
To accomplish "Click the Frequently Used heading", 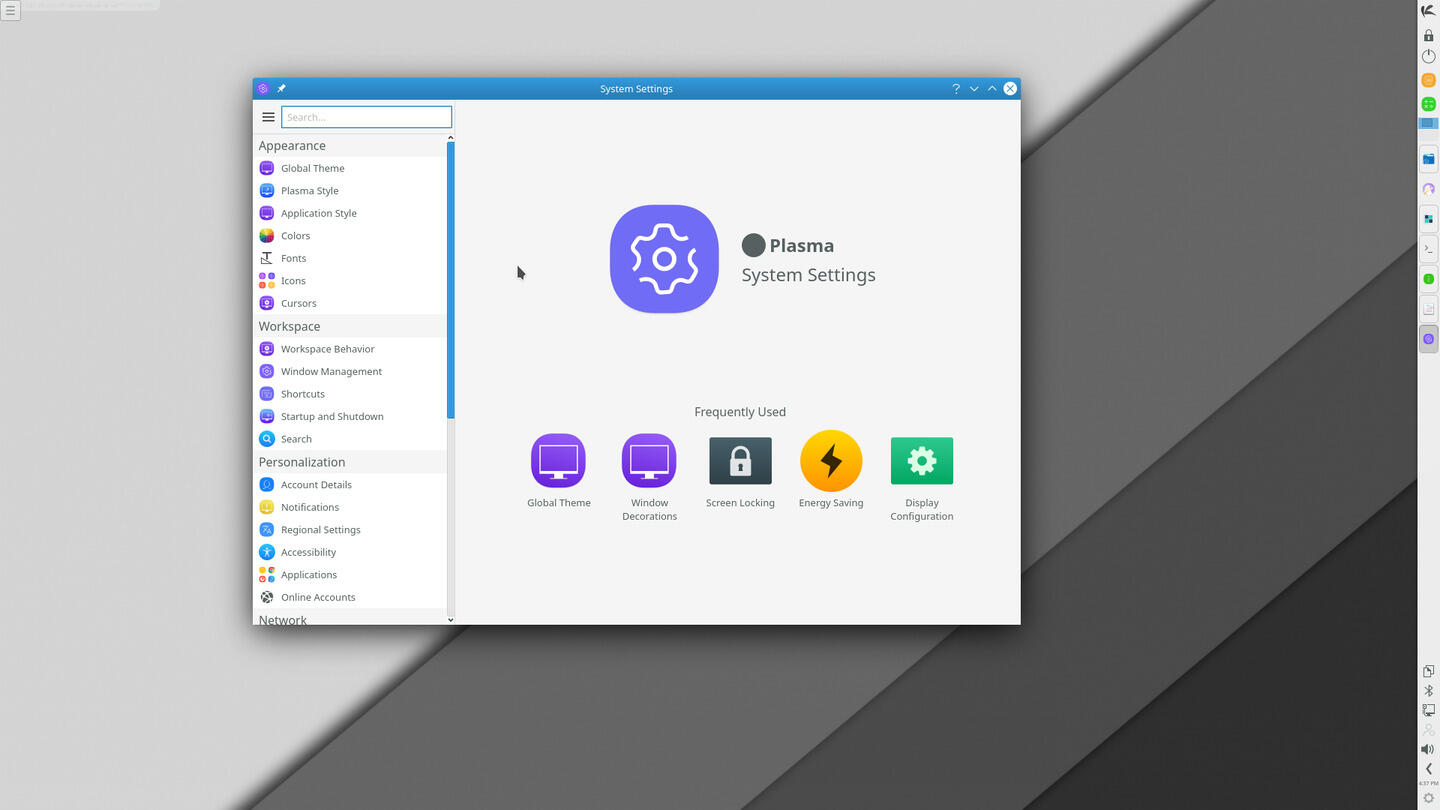I will point(740,412).
